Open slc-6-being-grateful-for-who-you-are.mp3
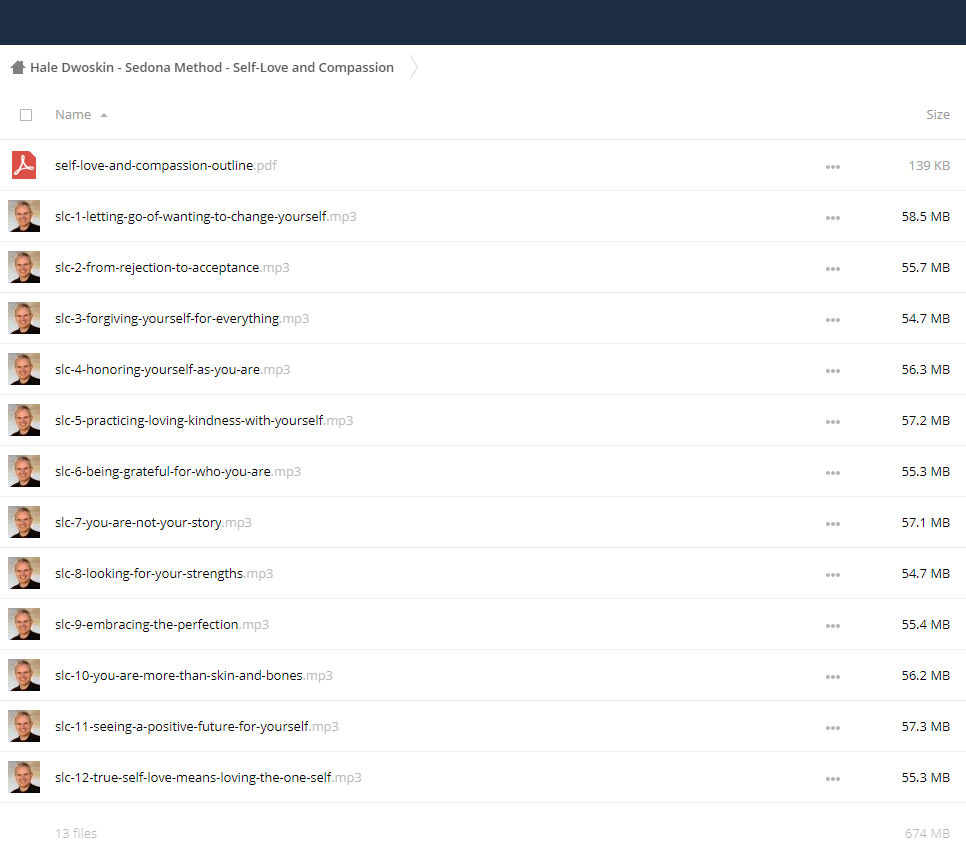Viewport: 966px width, 860px height. 178,473
